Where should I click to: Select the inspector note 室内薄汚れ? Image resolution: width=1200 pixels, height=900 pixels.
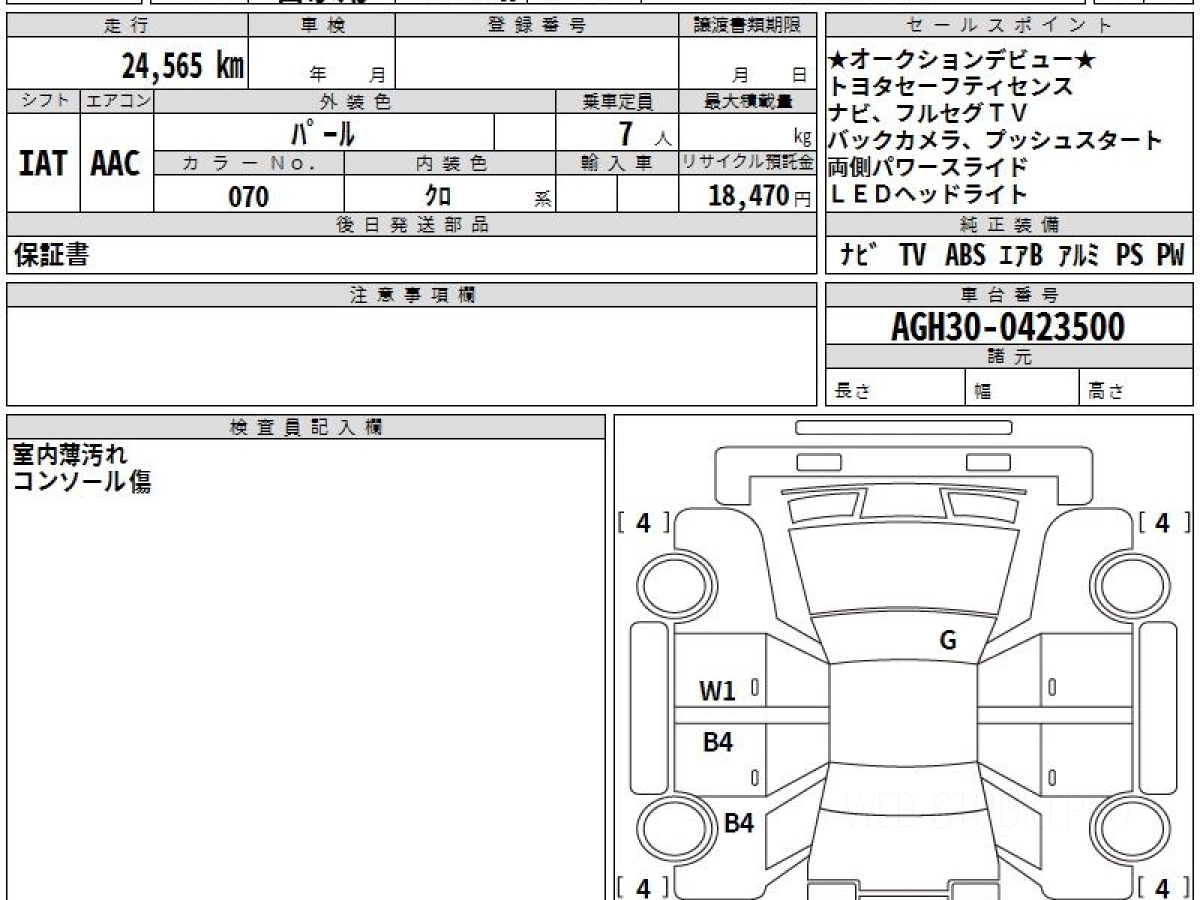click(x=70, y=455)
